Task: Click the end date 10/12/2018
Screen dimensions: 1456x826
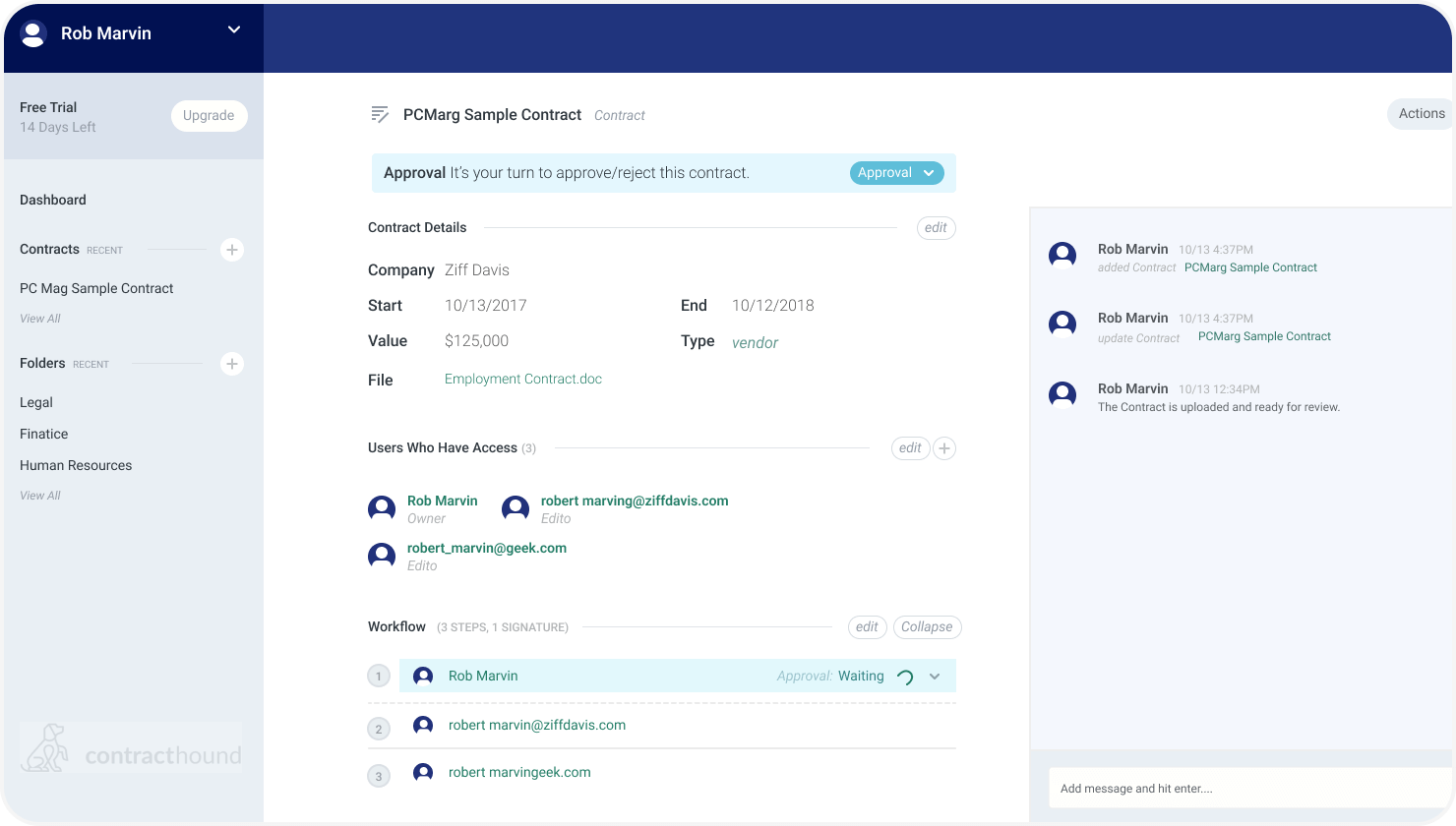Action: pyautogui.click(x=773, y=306)
